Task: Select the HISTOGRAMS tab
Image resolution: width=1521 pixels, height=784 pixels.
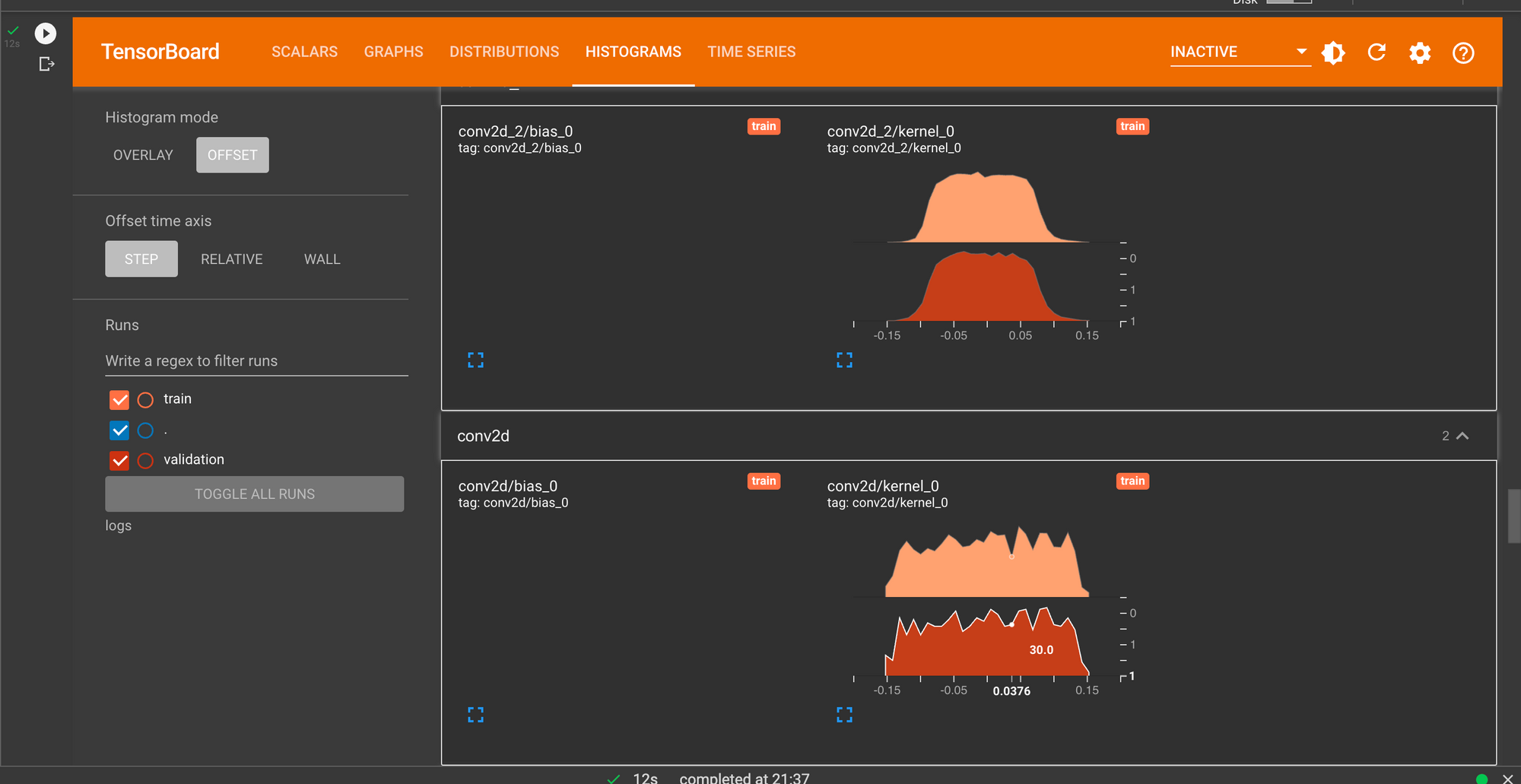Action: coord(633,52)
